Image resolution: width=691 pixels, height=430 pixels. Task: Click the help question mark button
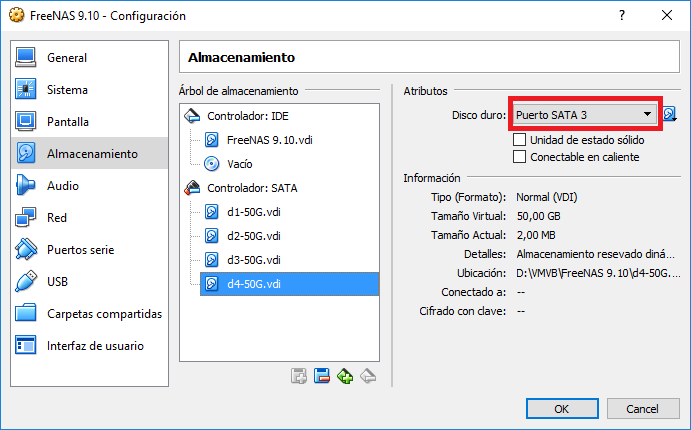coord(622,15)
